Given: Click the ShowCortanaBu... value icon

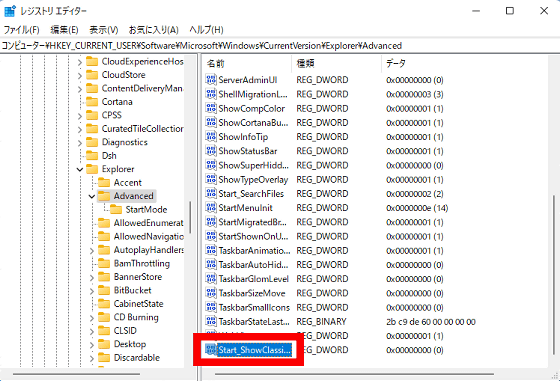Looking at the screenshot, I should pyautogui.click(x=211, y=122).
